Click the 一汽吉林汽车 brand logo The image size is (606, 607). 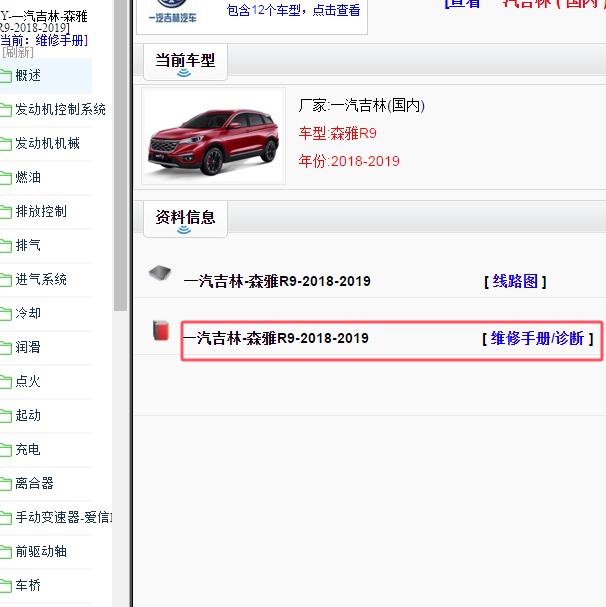point(173,12)
